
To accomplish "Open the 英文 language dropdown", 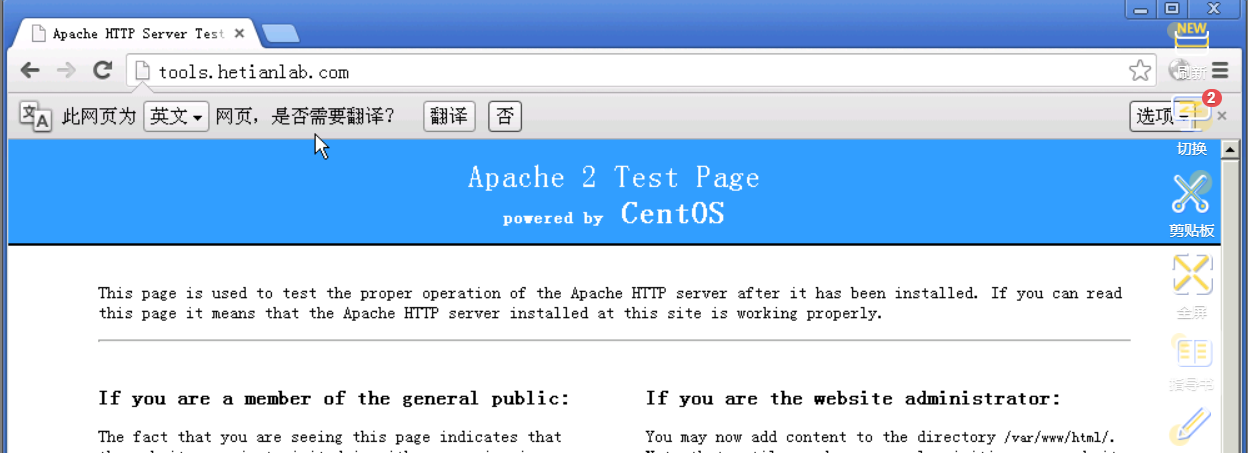I will (176, 117).
